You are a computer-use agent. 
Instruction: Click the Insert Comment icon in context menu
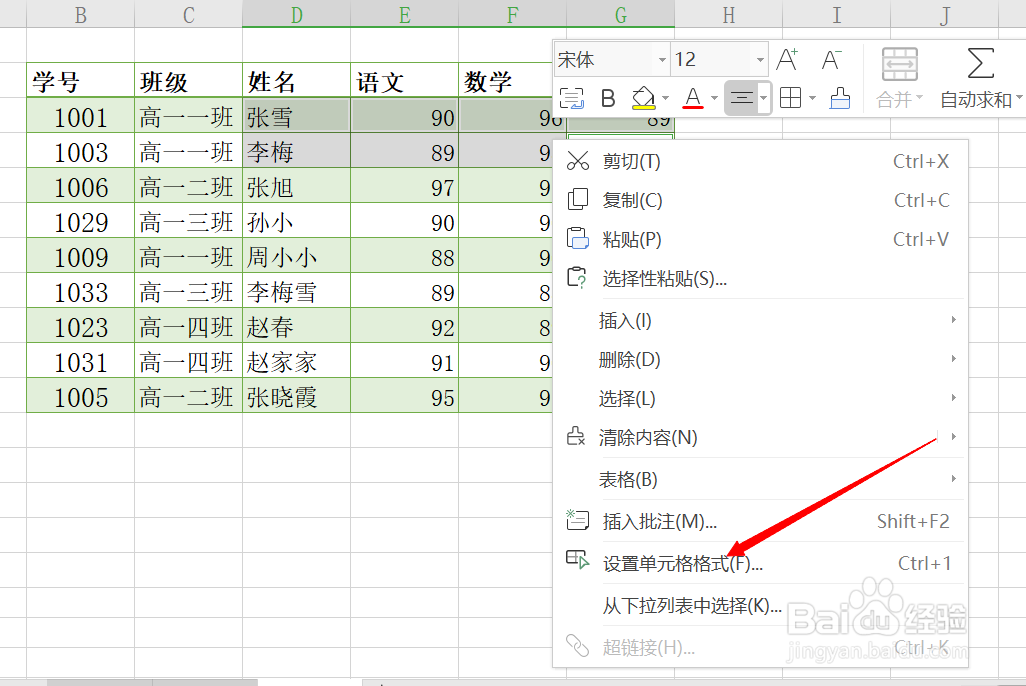(577, 520)
